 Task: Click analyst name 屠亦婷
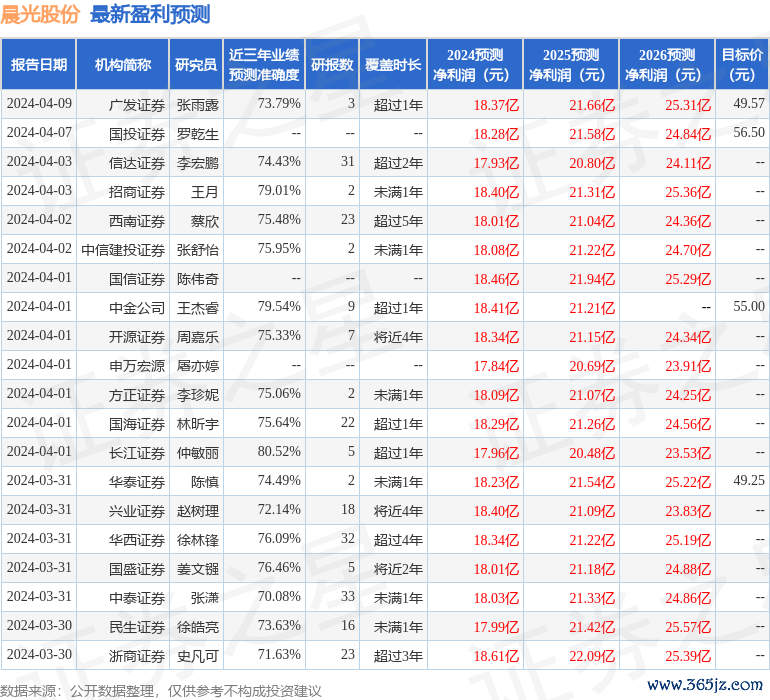tap(197, 366)
